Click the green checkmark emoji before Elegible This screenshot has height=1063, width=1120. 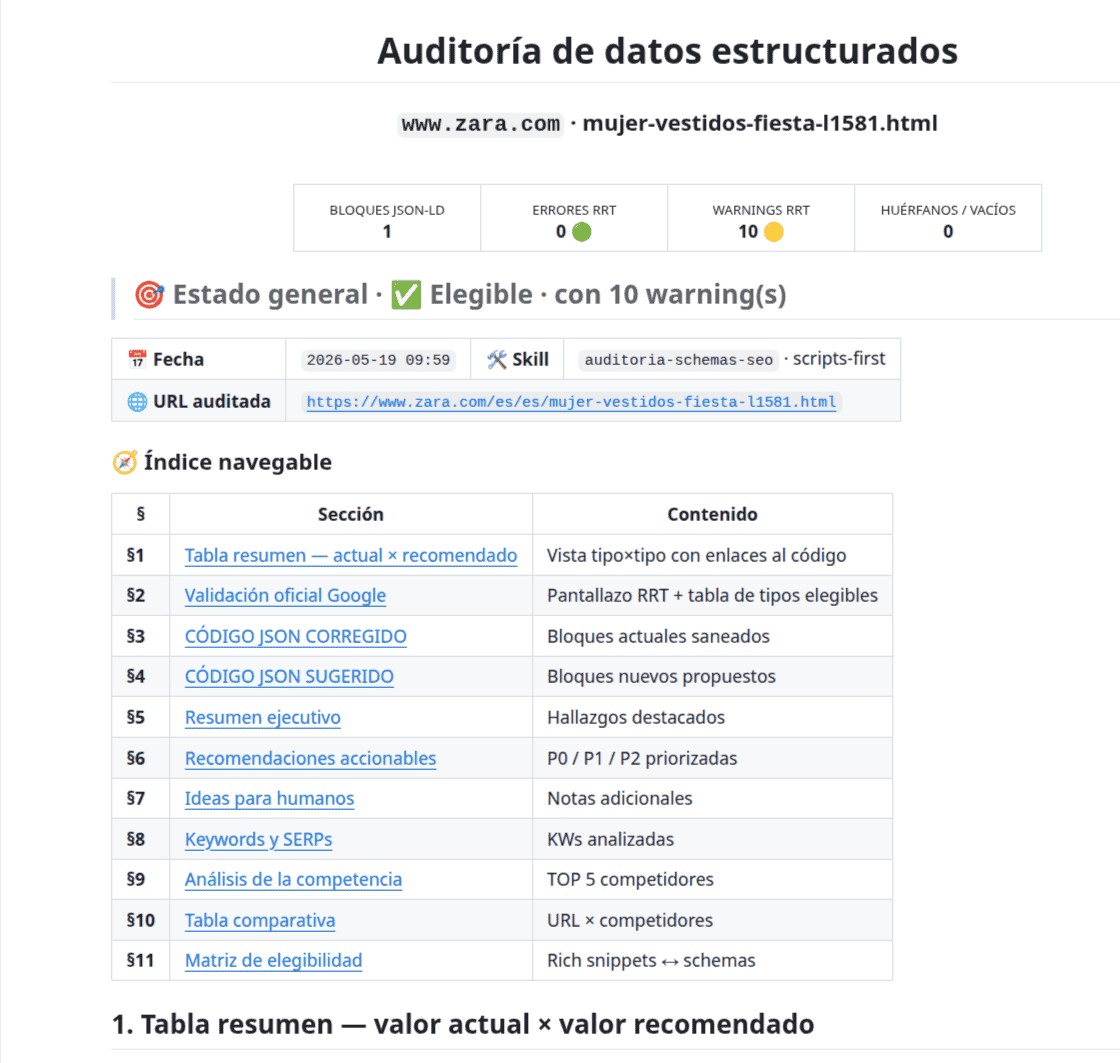pyautogui.click(x=406, y=294)
